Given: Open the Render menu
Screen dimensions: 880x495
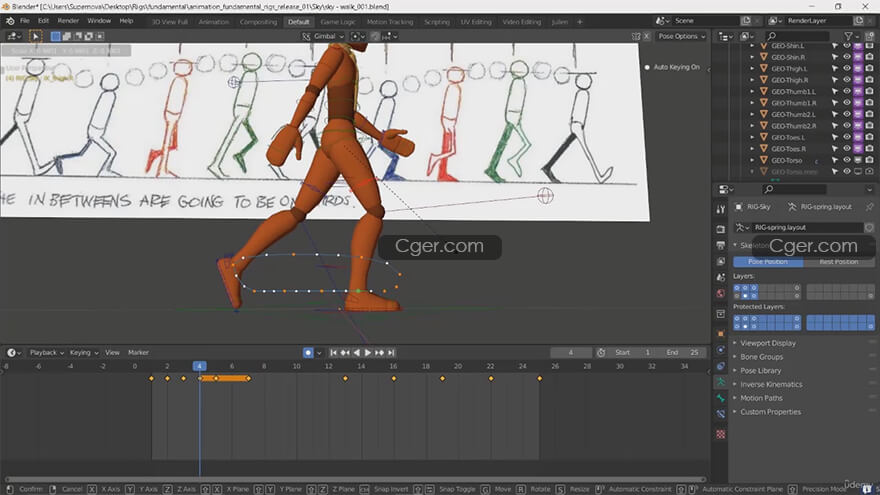Looking at the screenshot, I should 68,20.
